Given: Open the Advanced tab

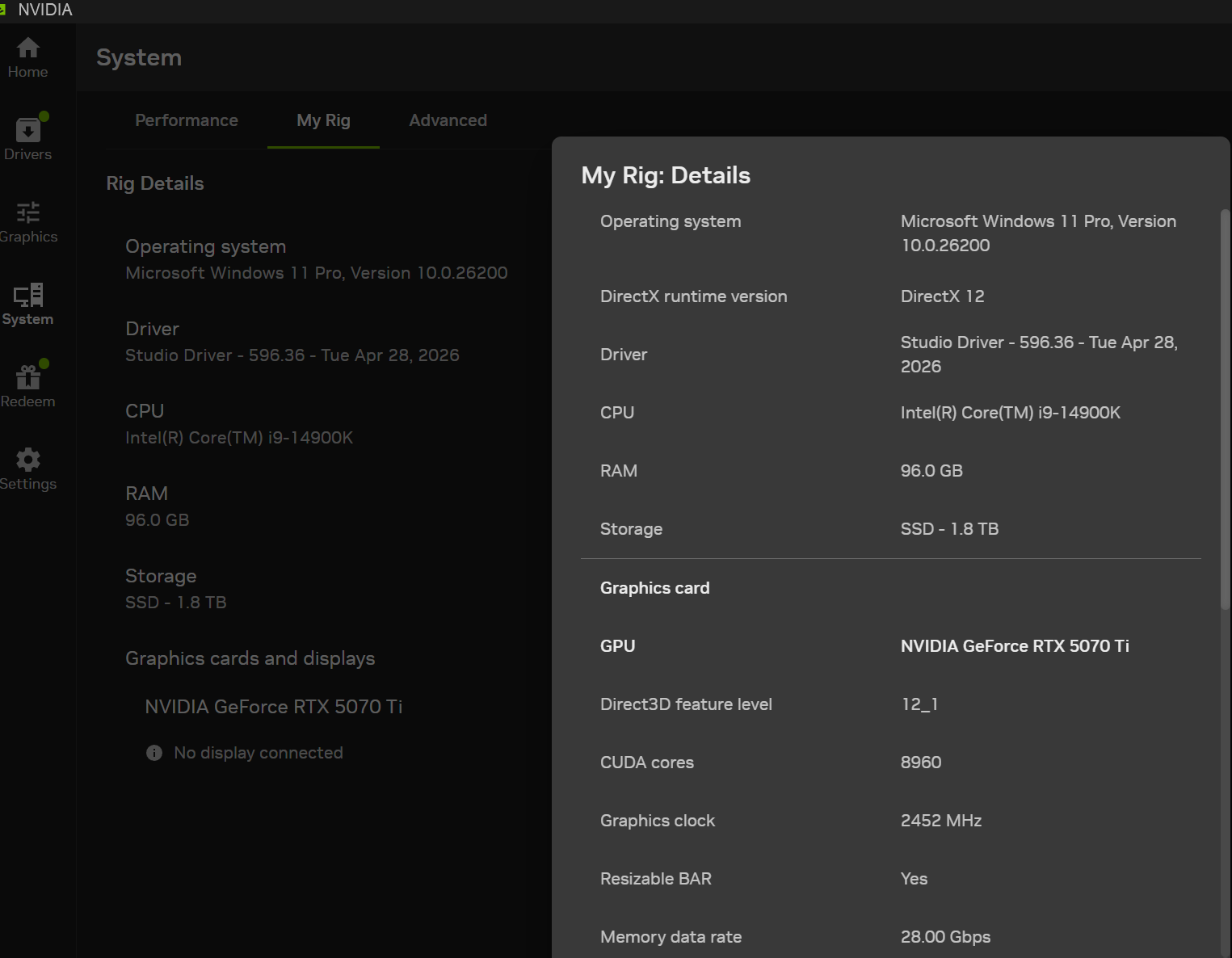Looking at the screenshot, I should point(448,120).
